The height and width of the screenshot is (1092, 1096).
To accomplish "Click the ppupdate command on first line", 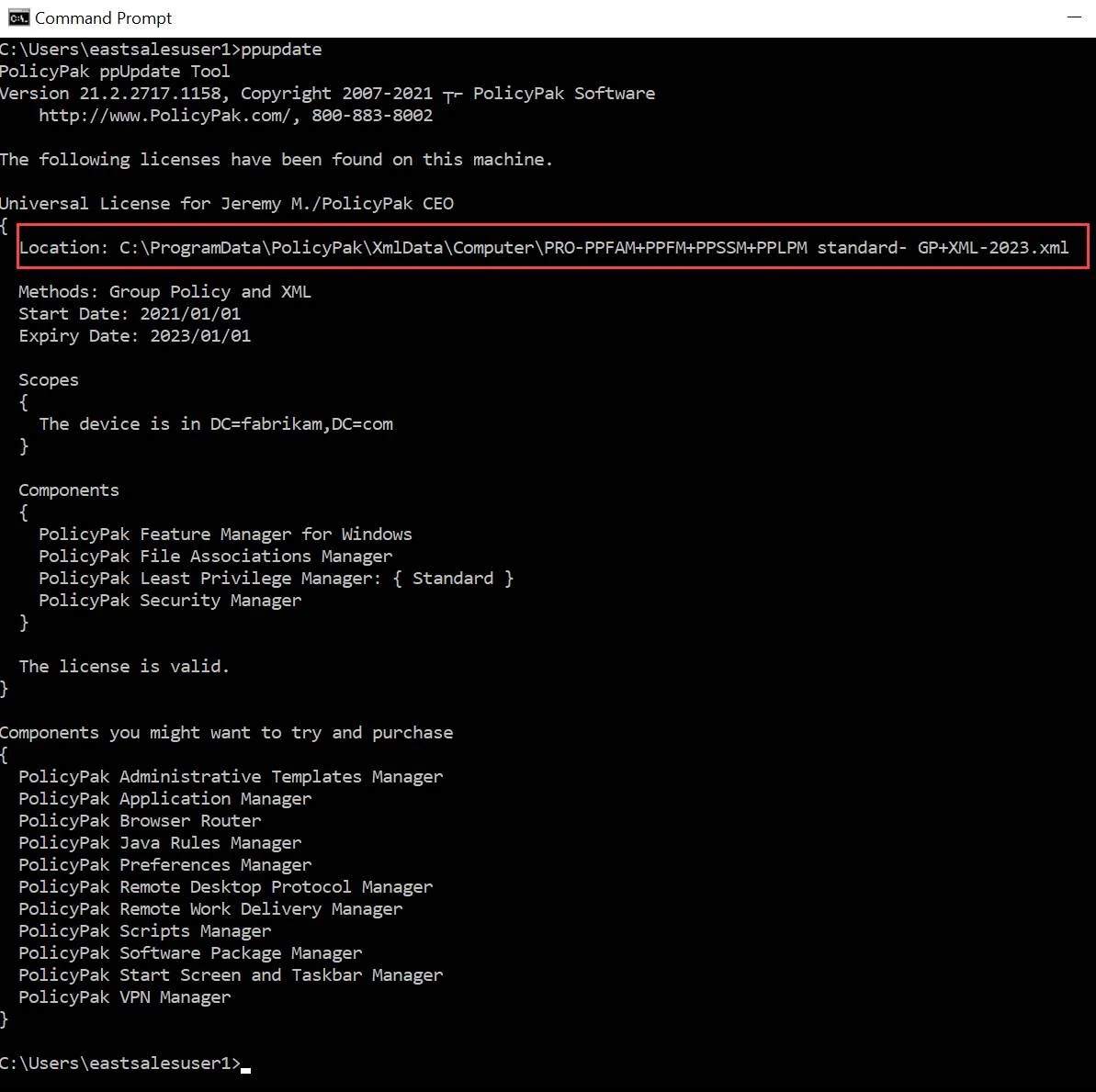I will pos(281,49).
